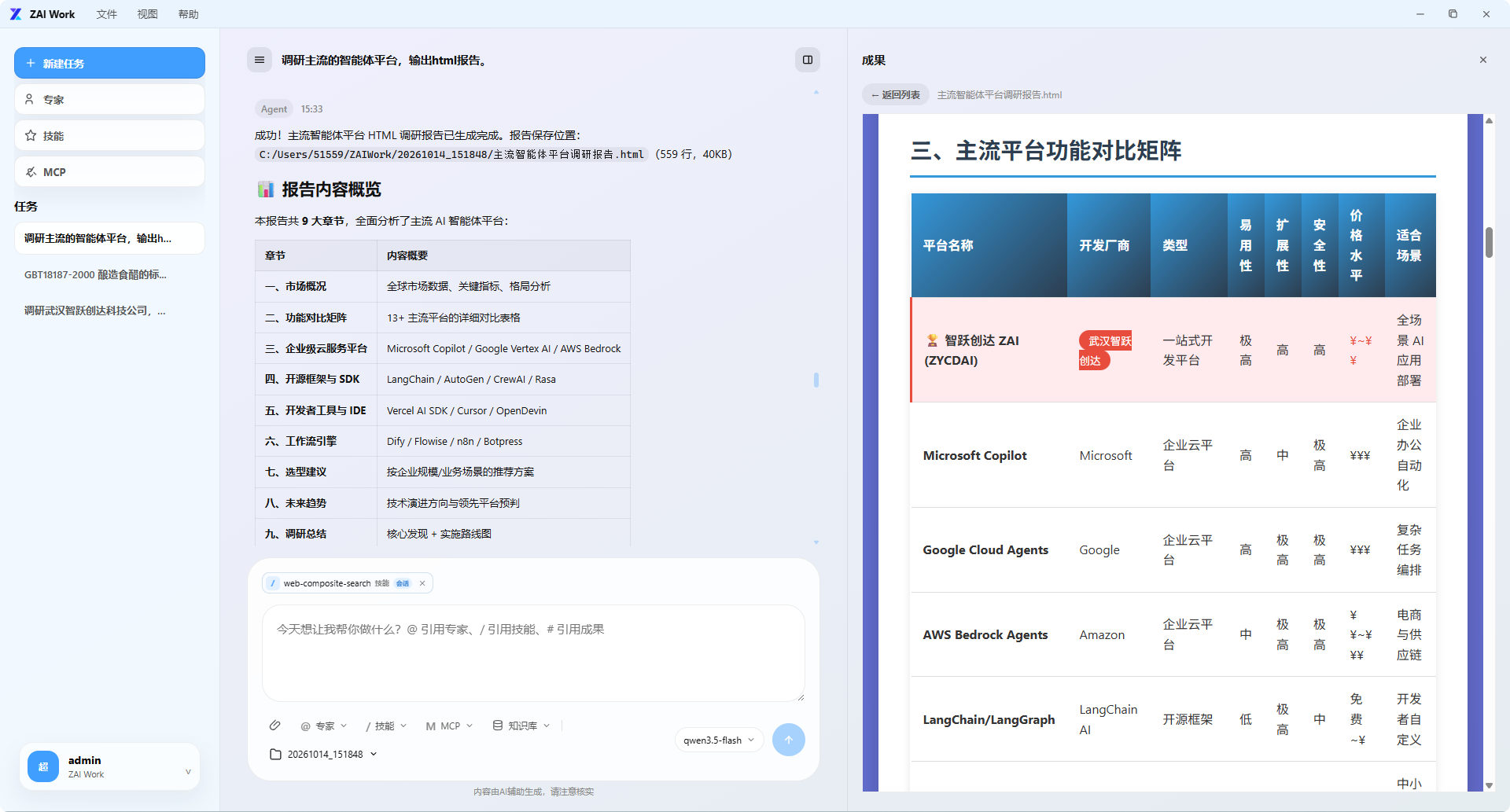This screenshot has height=812, width=1510.
Task: Open the MCP plug item
Action: pyautogui.click(x=109, y=171)
